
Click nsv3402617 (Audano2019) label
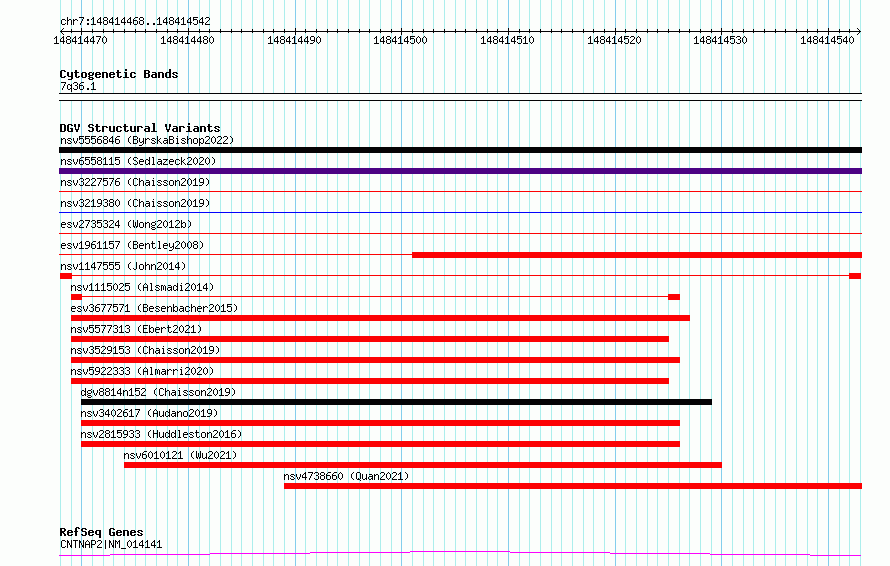(149, 413)
